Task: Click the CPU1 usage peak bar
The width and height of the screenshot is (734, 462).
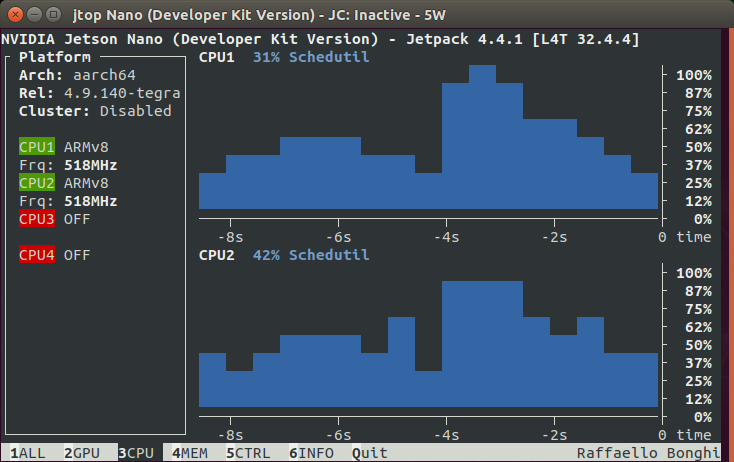Action: [482, 137]
